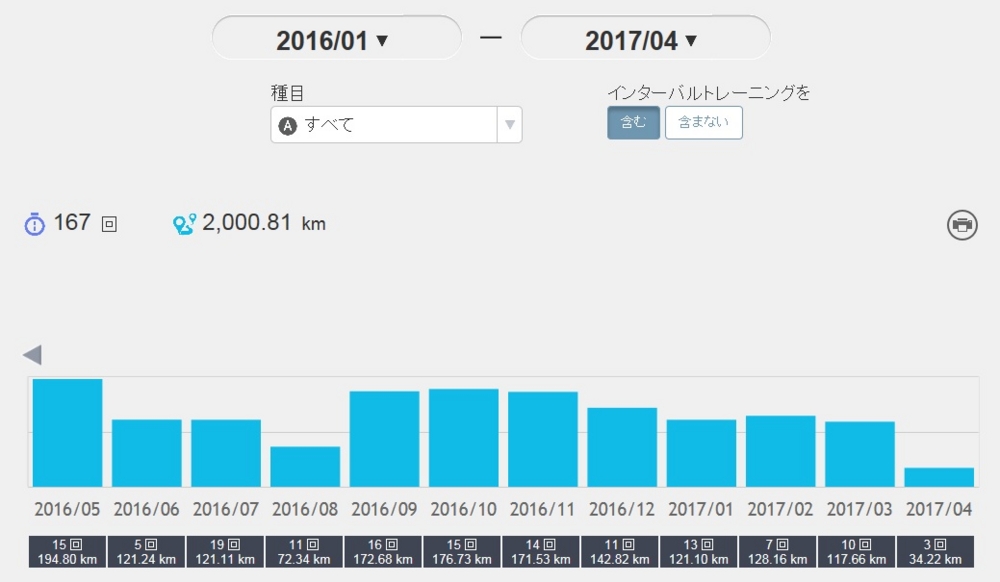Click the 種目 label
This screenshot has height=582, width=1000.
tap(287, 93)
